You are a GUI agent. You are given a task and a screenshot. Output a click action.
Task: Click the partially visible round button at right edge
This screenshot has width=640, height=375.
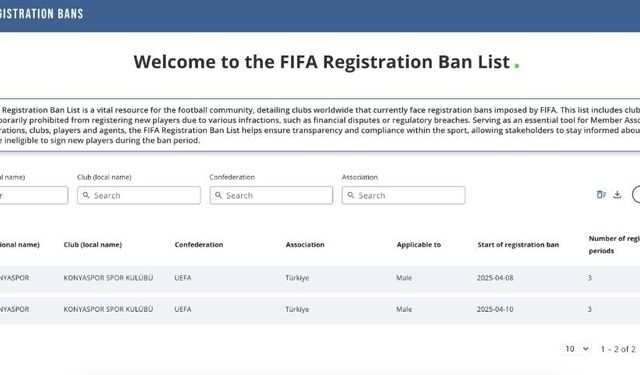click(636, 195)
